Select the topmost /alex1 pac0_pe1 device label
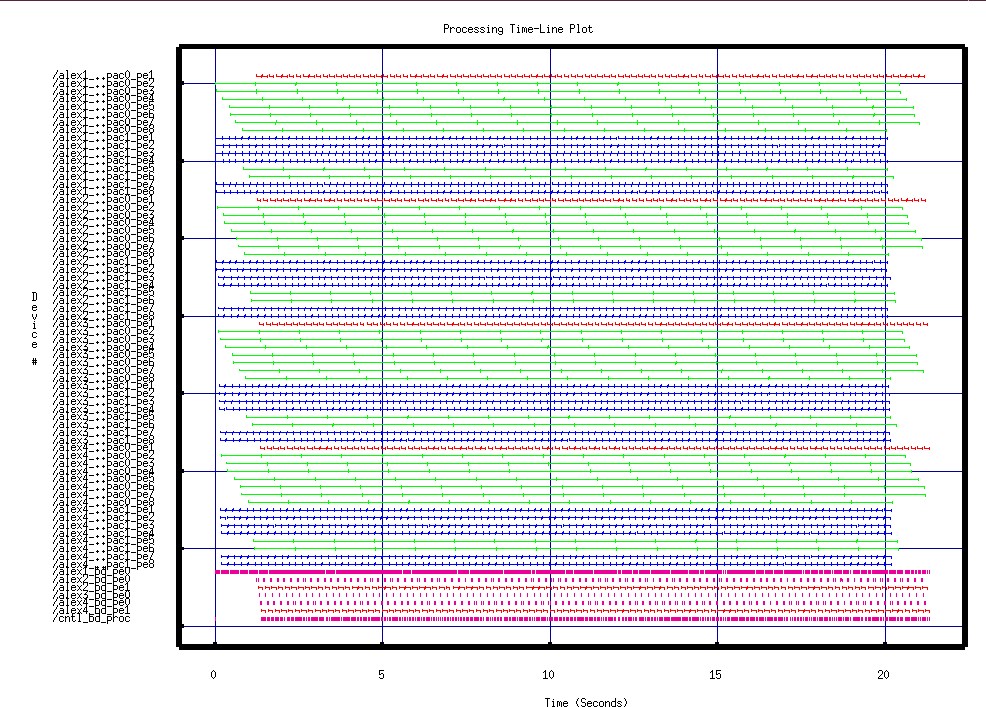 [104, 75]
